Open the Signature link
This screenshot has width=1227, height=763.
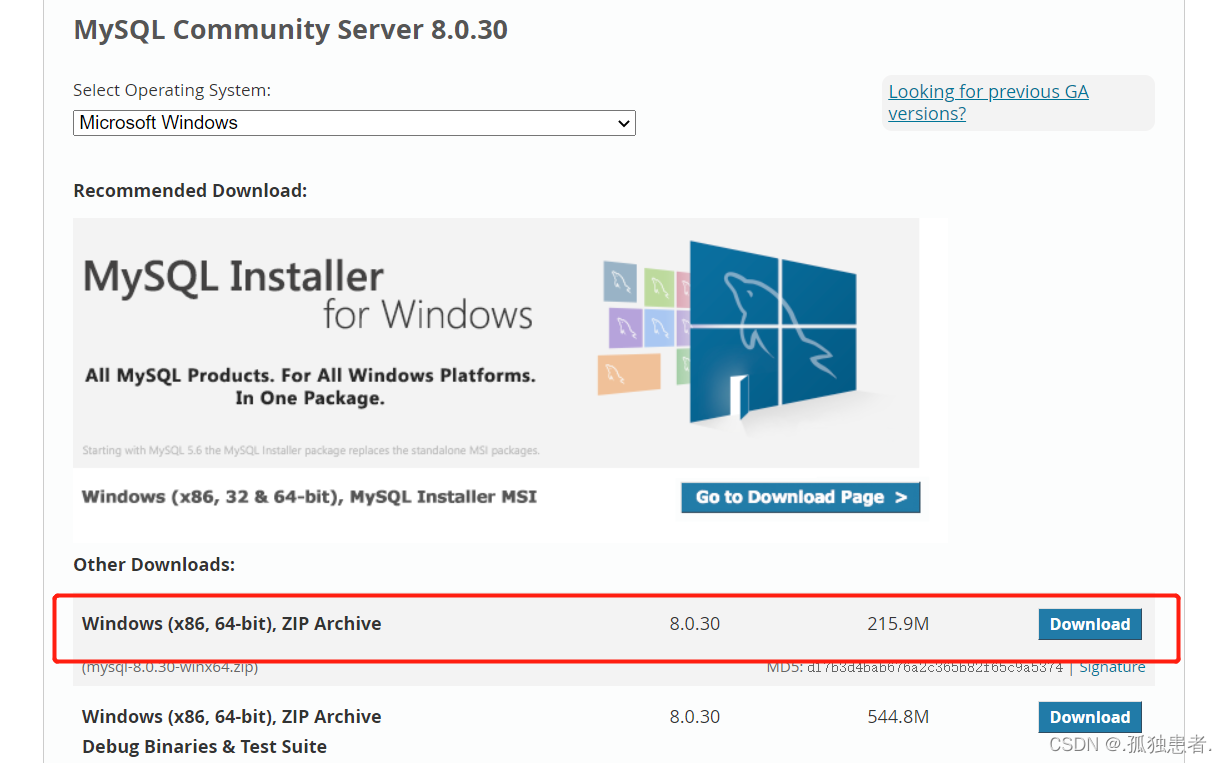[1112, 667]
